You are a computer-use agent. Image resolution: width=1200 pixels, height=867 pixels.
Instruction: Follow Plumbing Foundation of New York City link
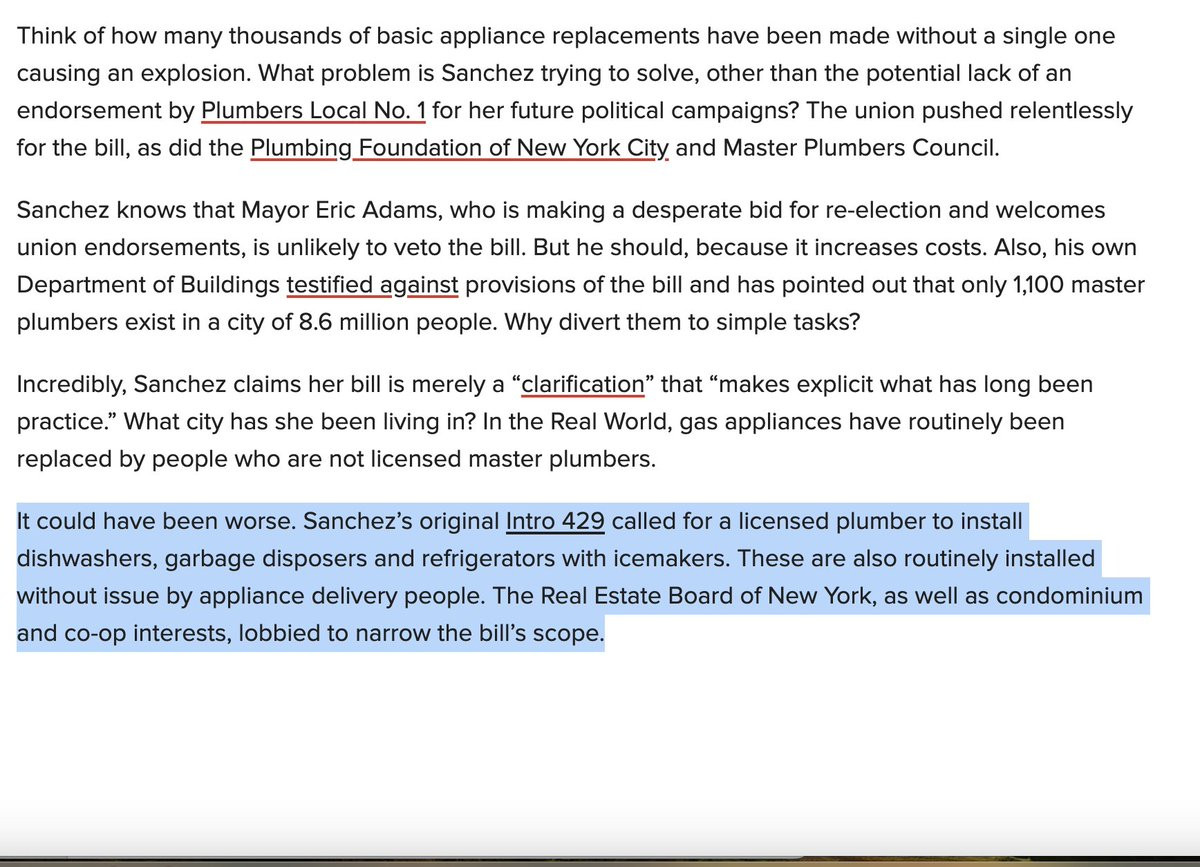click(x=460, y=149)
